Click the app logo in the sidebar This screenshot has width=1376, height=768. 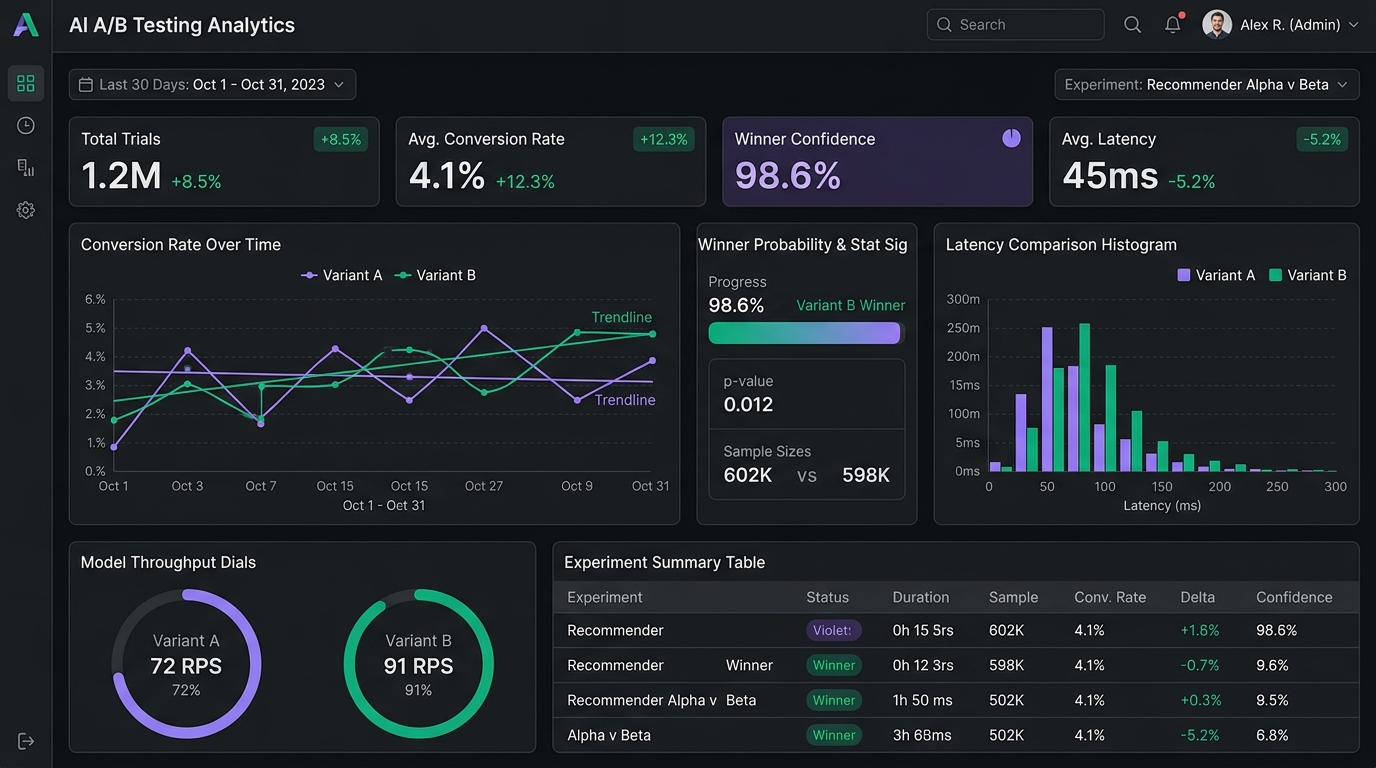click(26, 25)
